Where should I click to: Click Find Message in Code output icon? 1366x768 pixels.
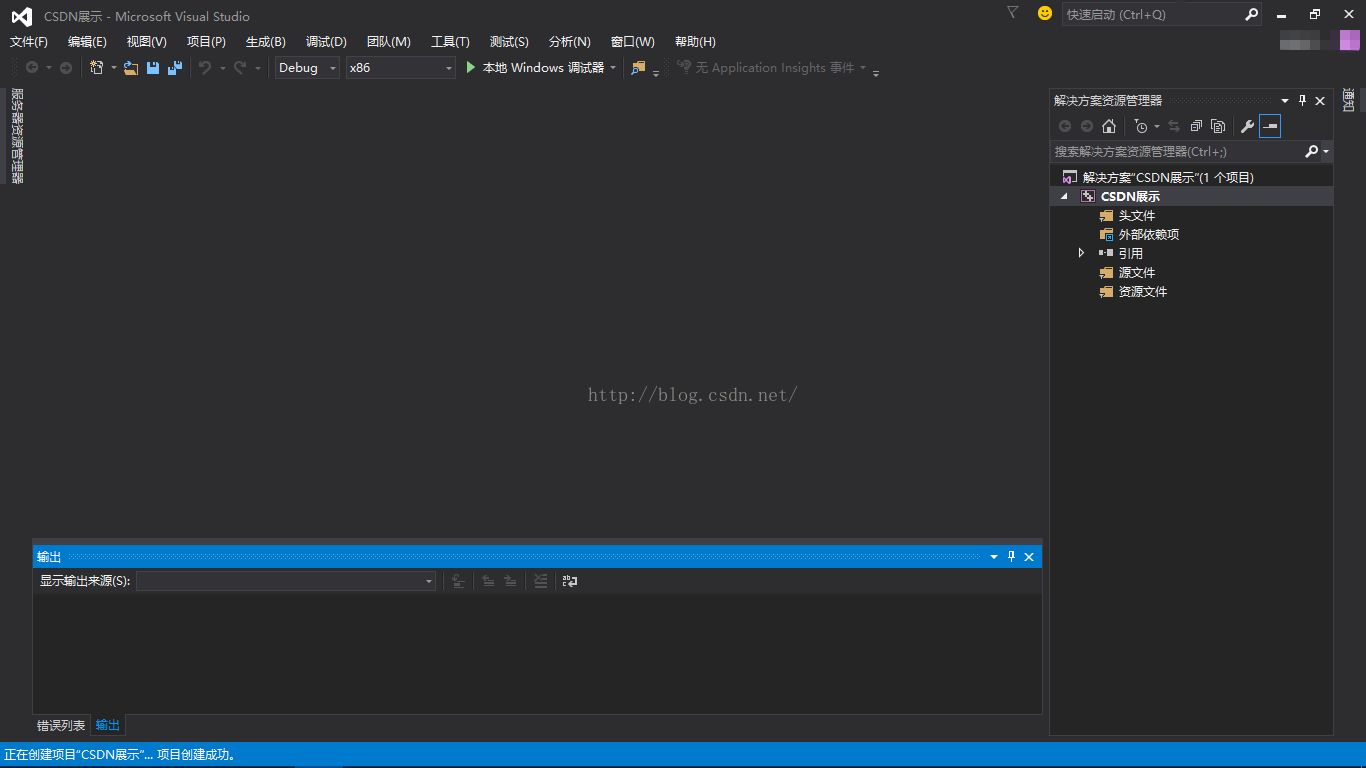coord(458,581)
